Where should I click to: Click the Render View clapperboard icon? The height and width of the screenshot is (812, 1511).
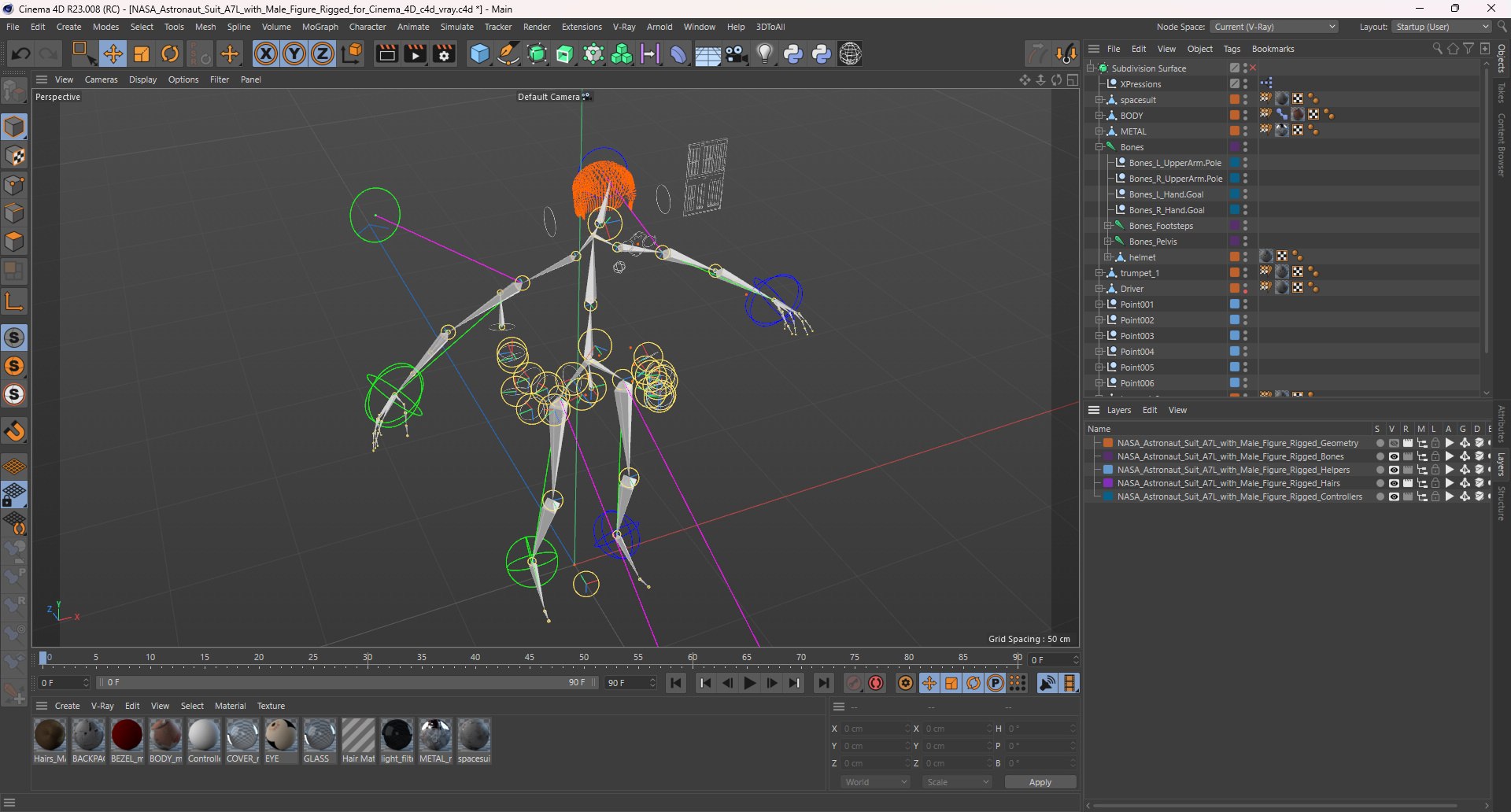coord(386,54)
